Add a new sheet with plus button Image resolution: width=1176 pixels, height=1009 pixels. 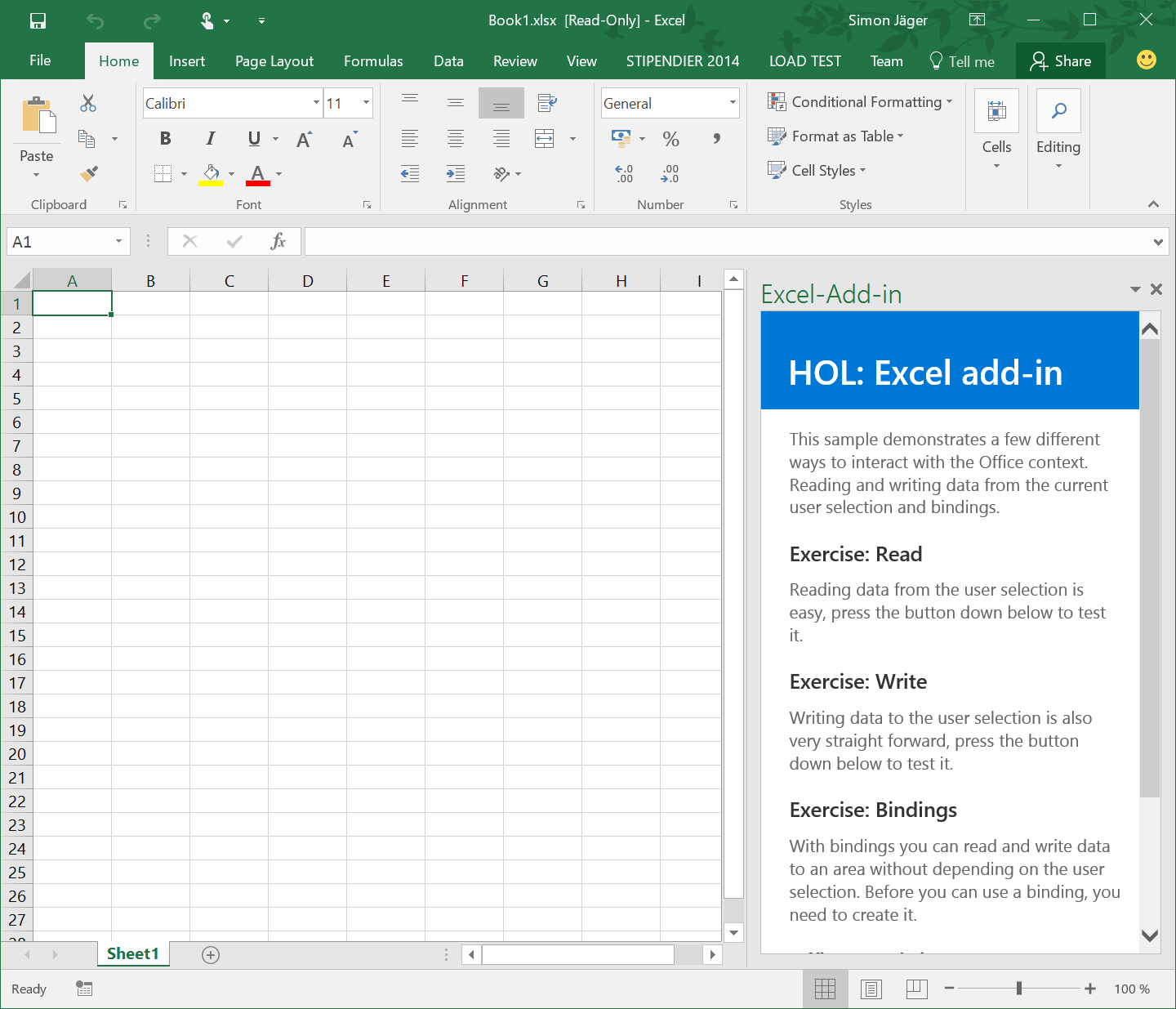point(211,955)
